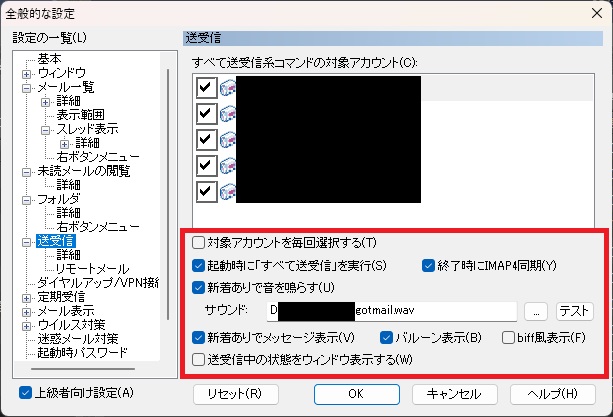Select 基本 in settings tree

[49, 59]
